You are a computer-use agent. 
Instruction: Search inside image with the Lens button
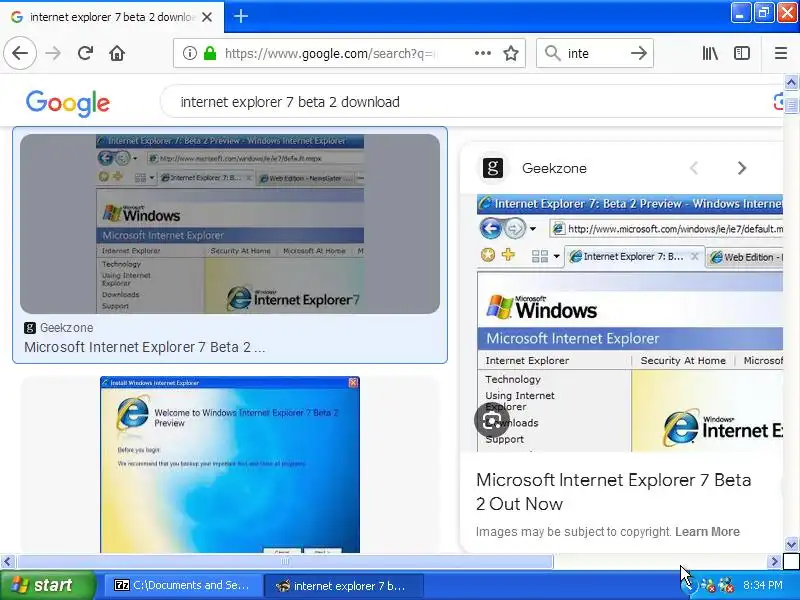(492, 420)
